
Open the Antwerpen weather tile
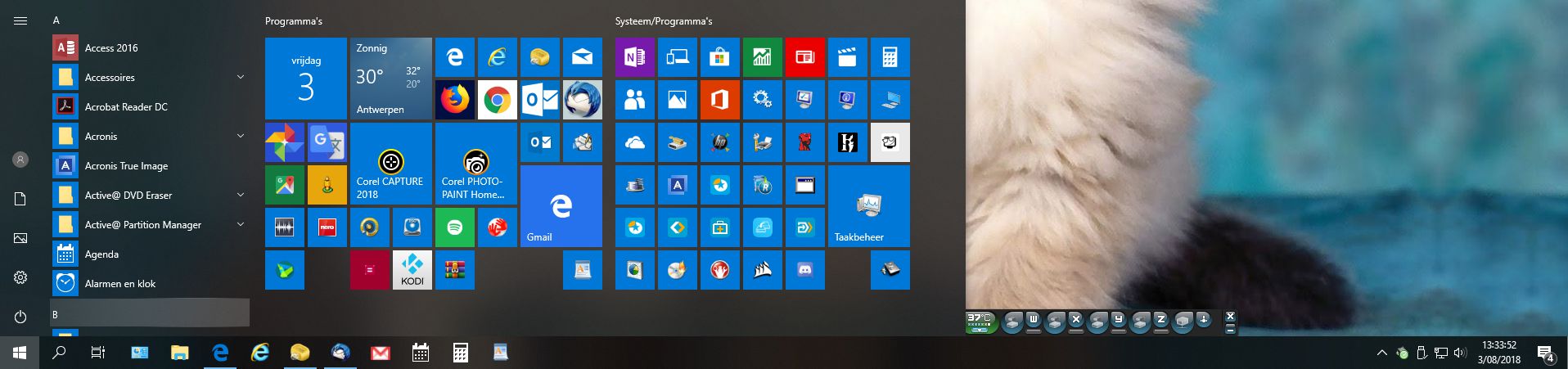click(x=391, y=79)
